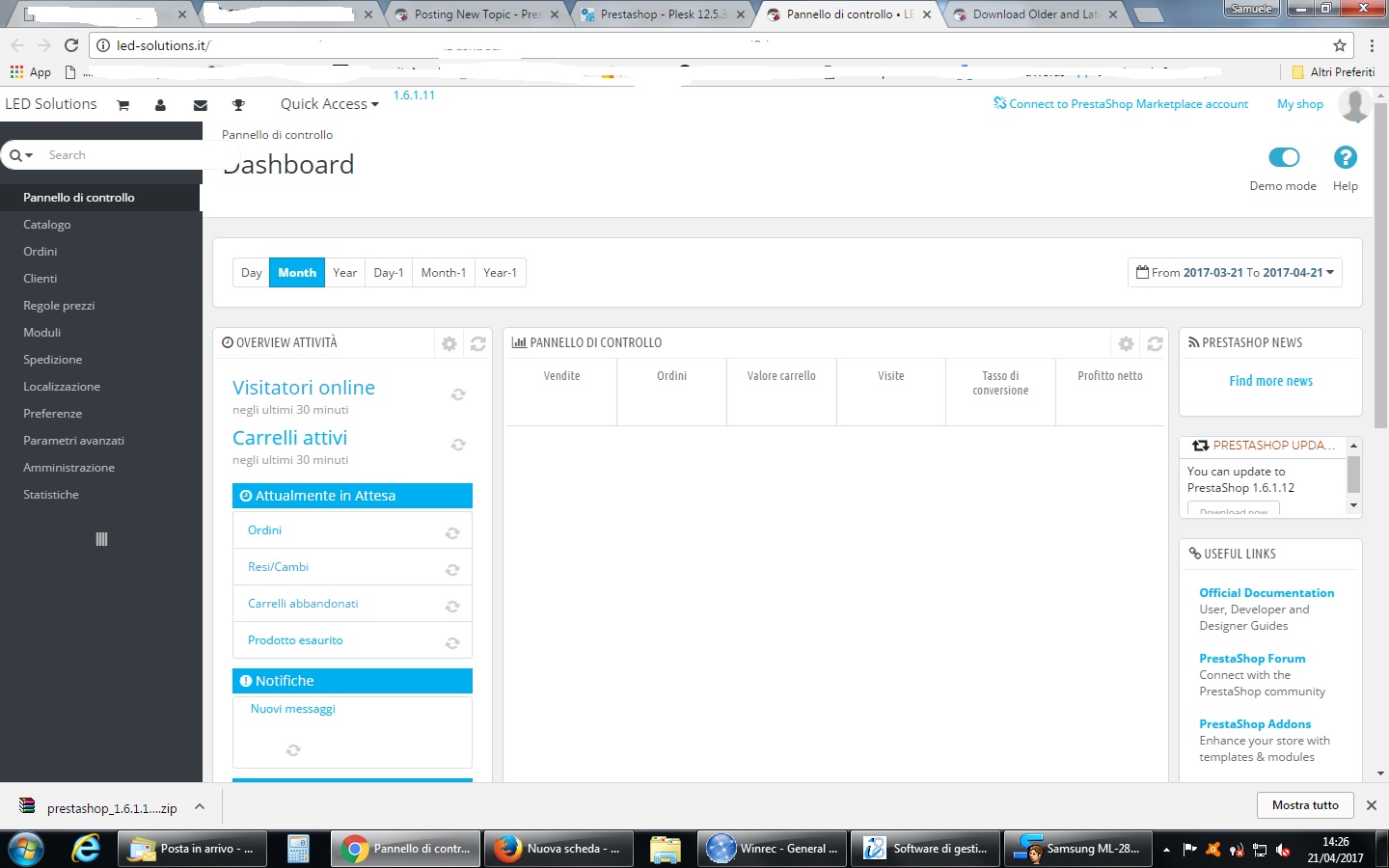Open the calculator from the taskbar
The width and height of the screenshot is (1389, 868).
[x=298, y=849]
